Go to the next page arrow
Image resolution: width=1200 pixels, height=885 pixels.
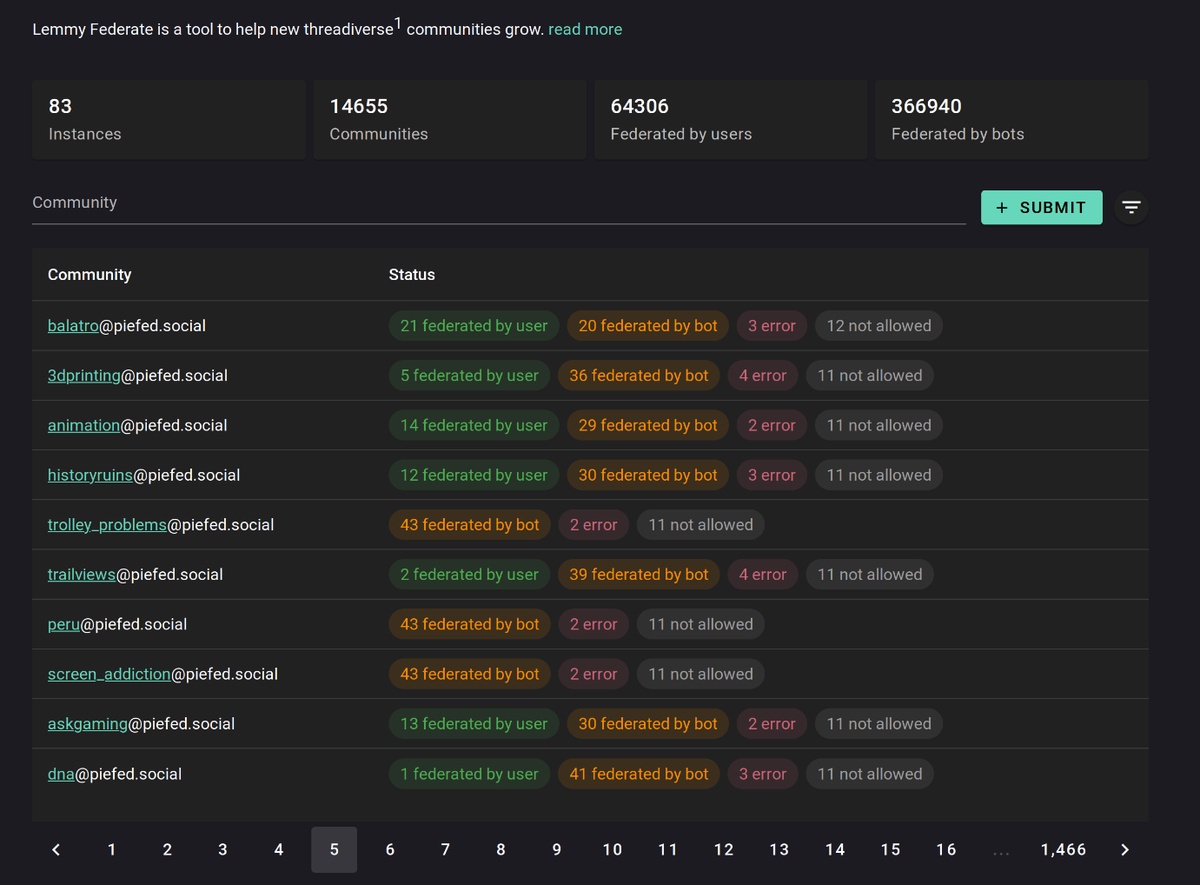[x=1125, y=849]
